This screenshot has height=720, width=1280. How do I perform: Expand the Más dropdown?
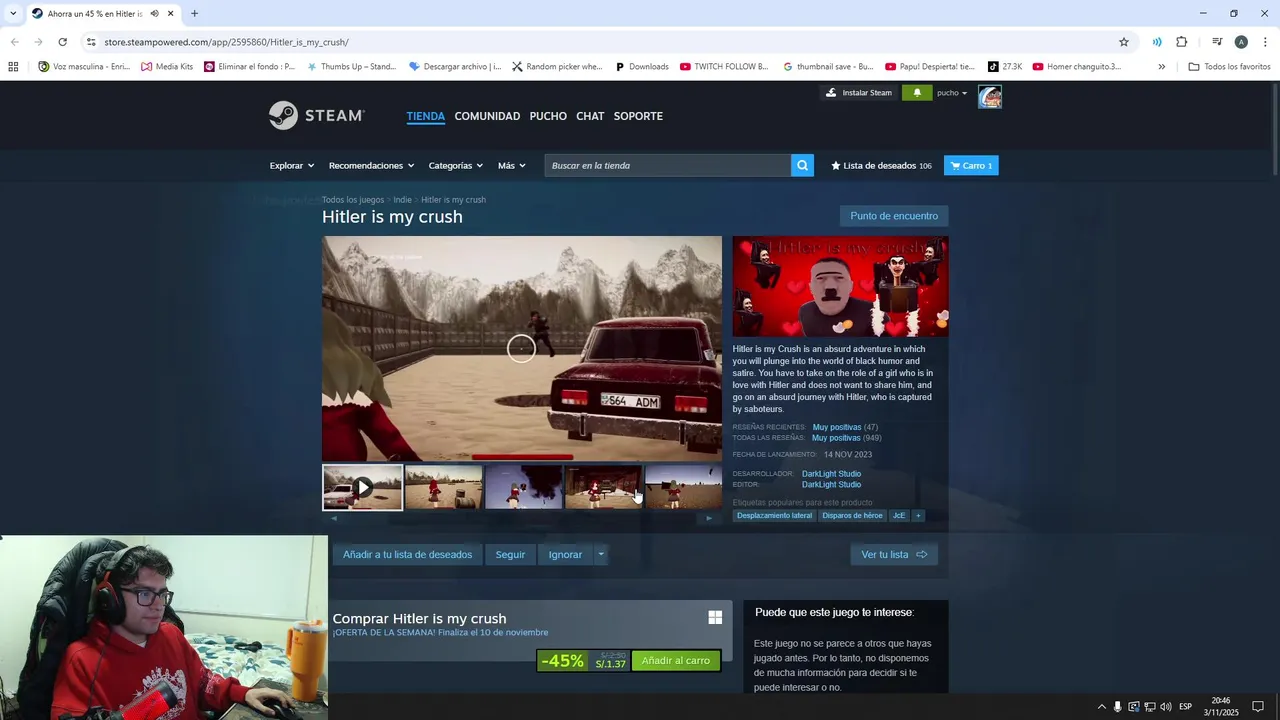(511, 166)
